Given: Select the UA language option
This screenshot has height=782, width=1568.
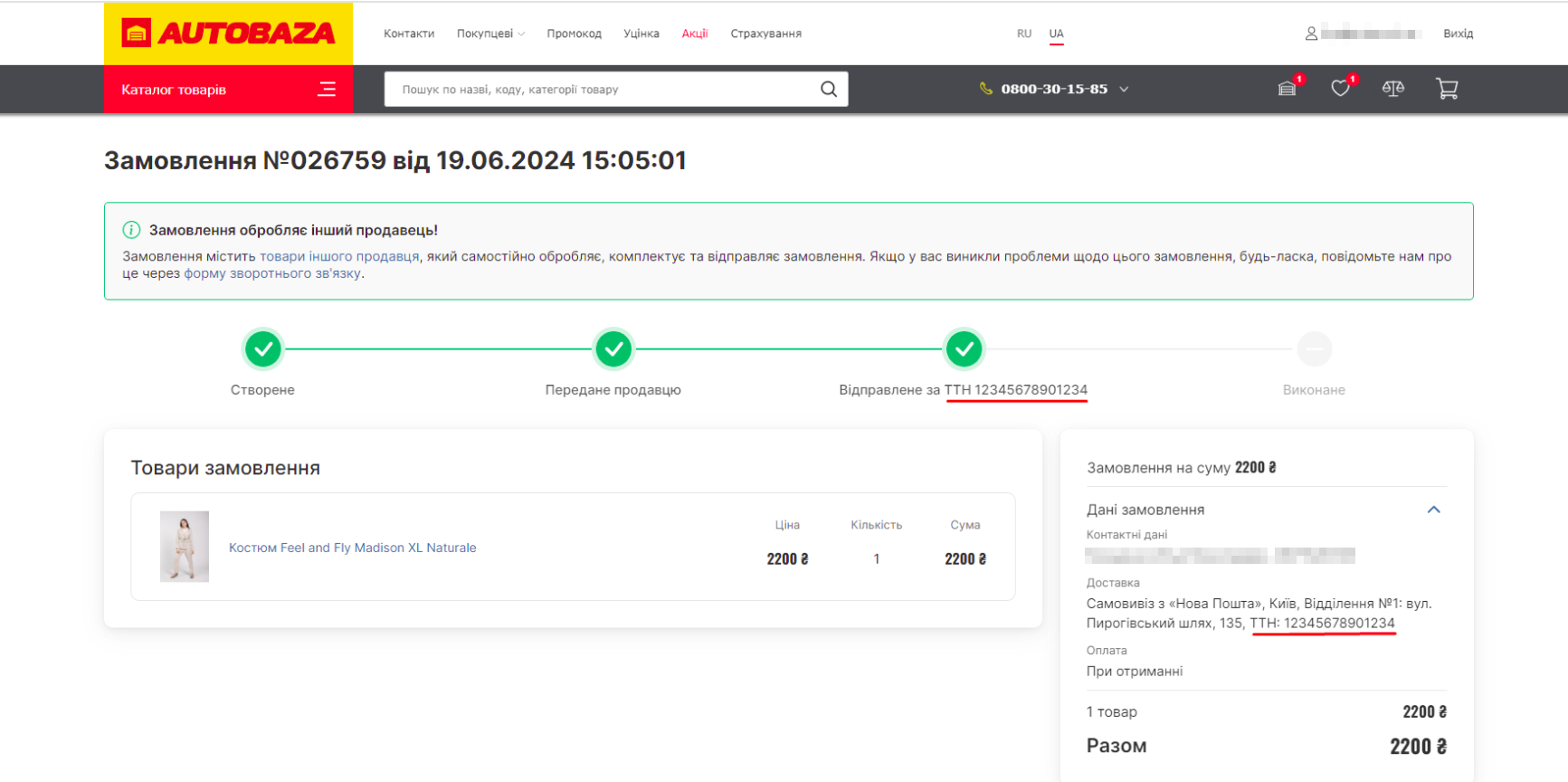Looking at the screenshot, I should [1056, 33].
